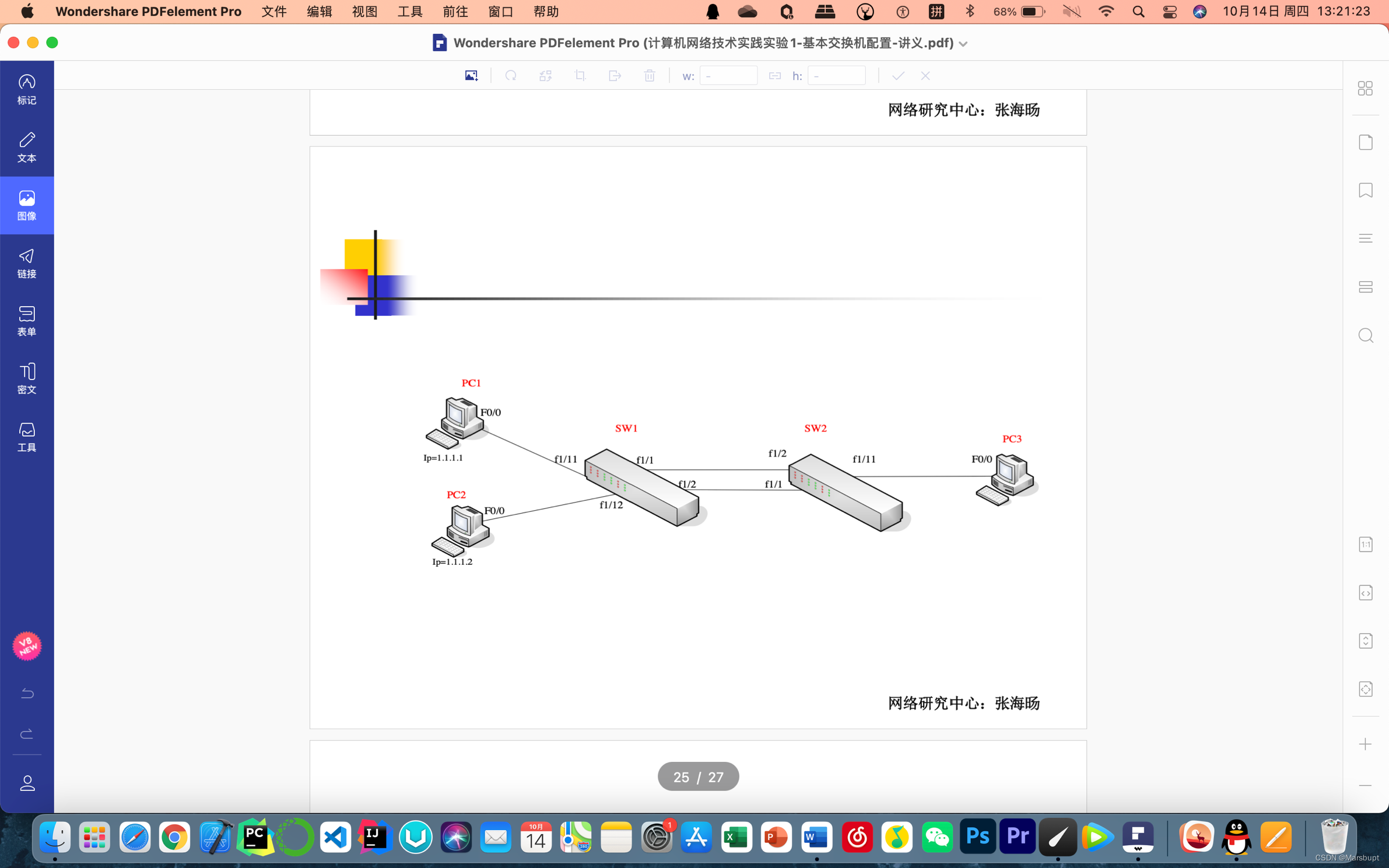The image size is (1389, 868).
Task: Open the 密文 redaction tool
Action: coord(27,378)
